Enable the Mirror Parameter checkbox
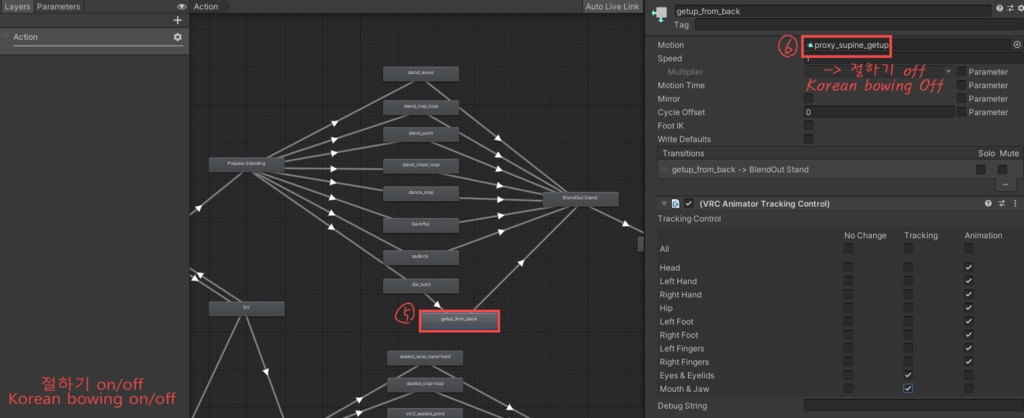 tap(961, 99)
